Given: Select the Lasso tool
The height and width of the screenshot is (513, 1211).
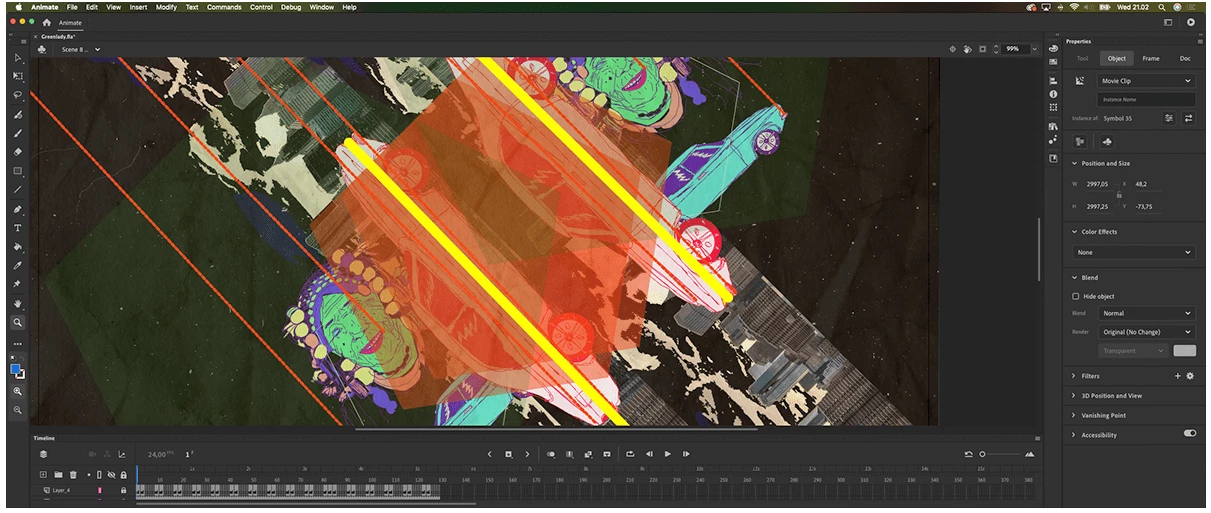Looking at the screenshot, I should (18, 96).
